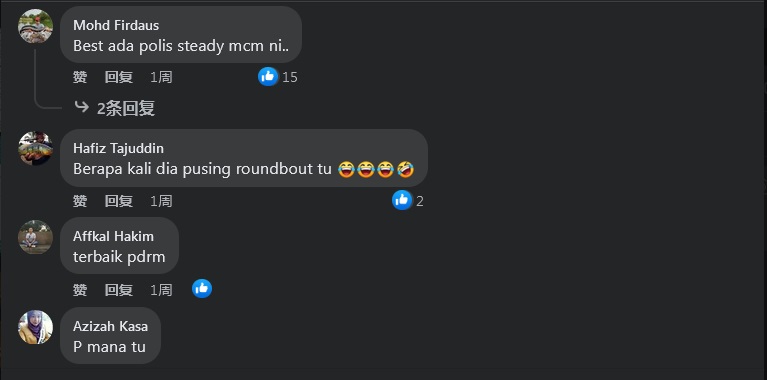Open Azizah Kasa profile avatar

tap(35, 327)
